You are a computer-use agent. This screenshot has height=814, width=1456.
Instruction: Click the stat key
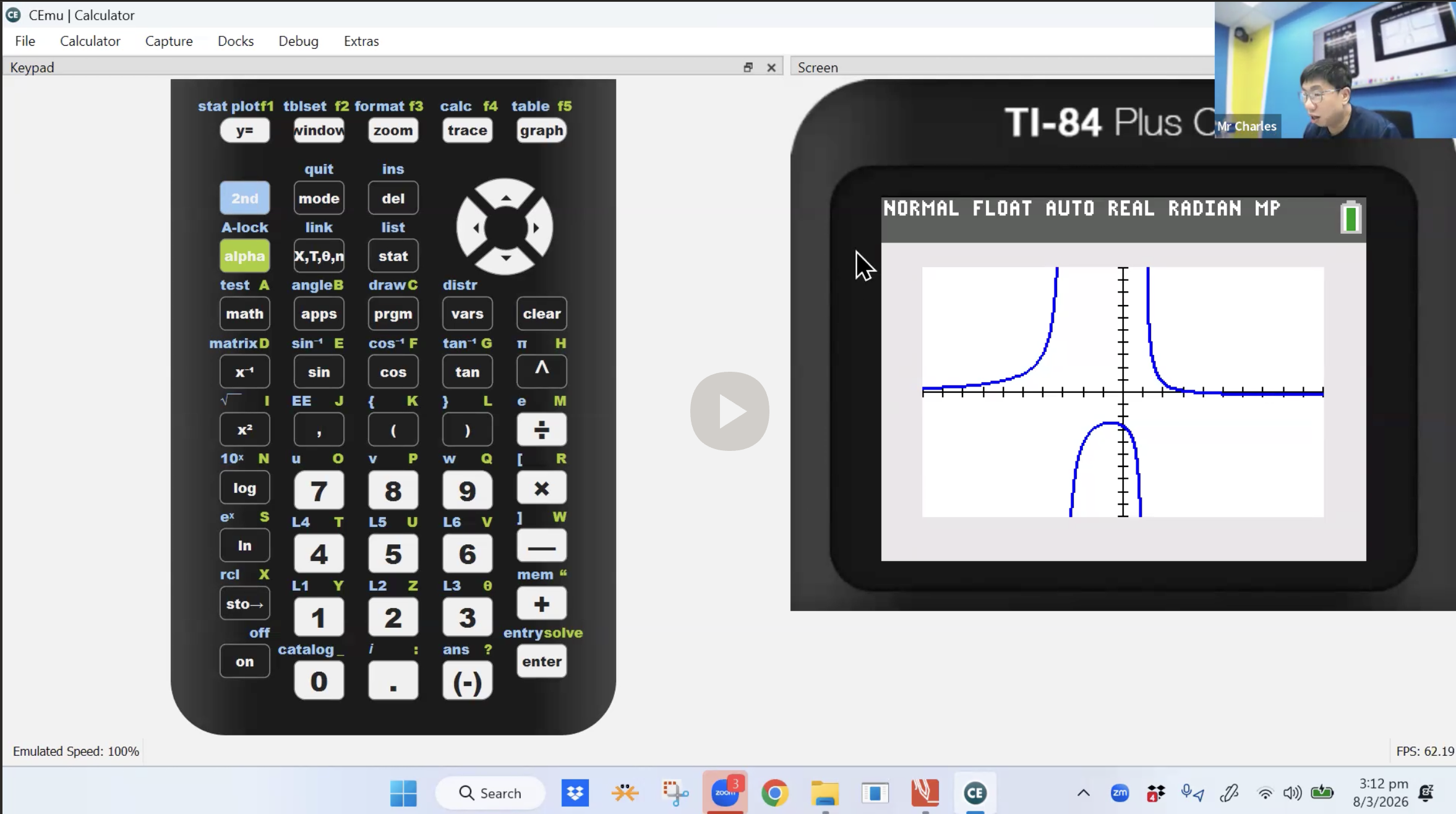[x=393, y=256]
